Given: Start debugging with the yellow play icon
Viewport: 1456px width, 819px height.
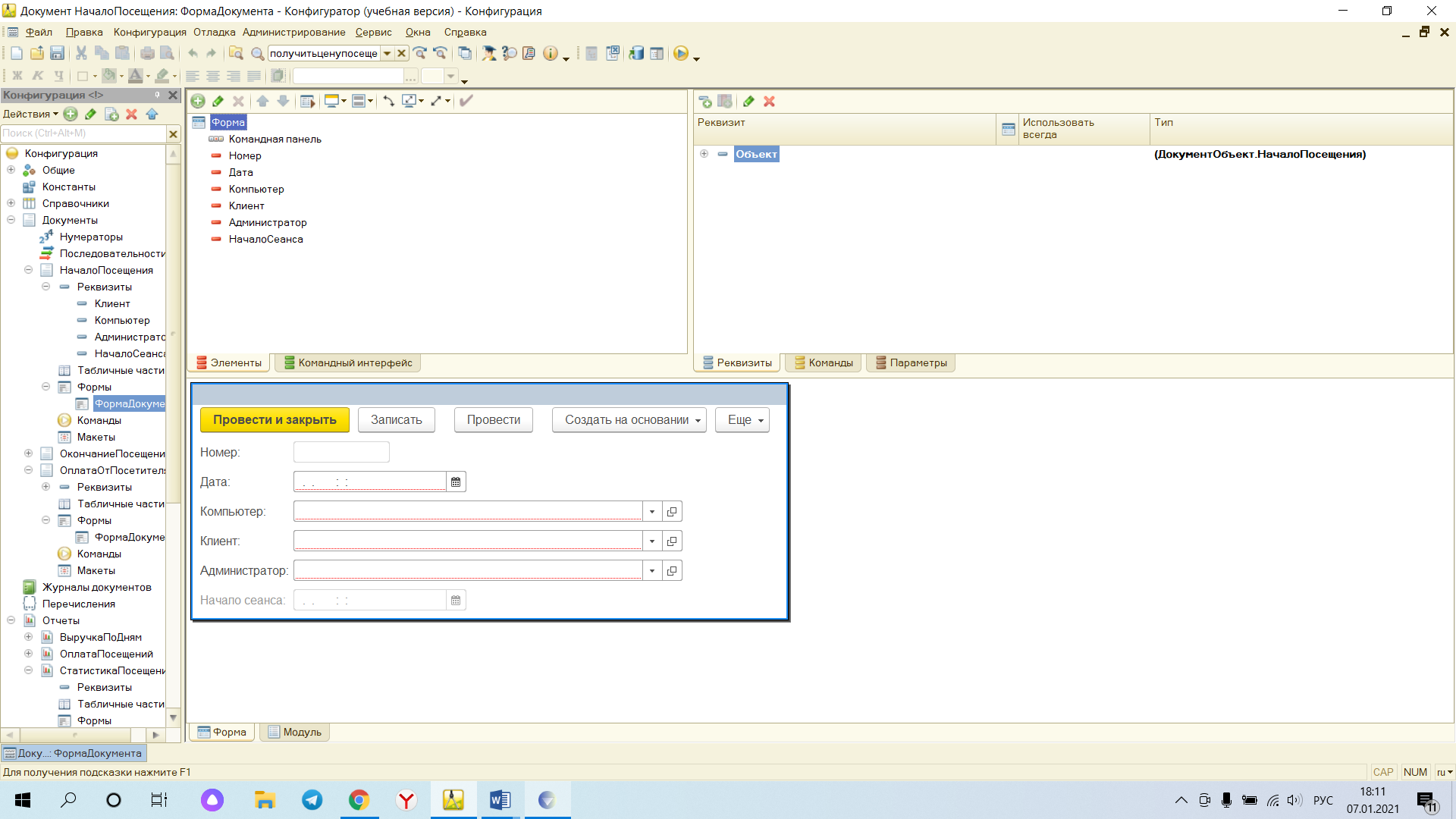Looking at the screenshot, I should pos(681,53).
